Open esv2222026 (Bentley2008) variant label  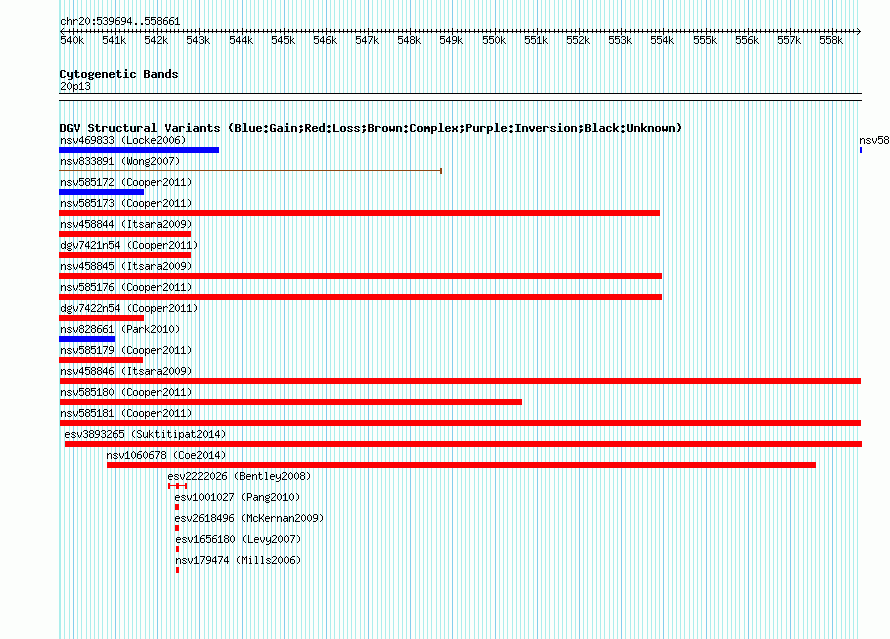(x=239, y=476)
